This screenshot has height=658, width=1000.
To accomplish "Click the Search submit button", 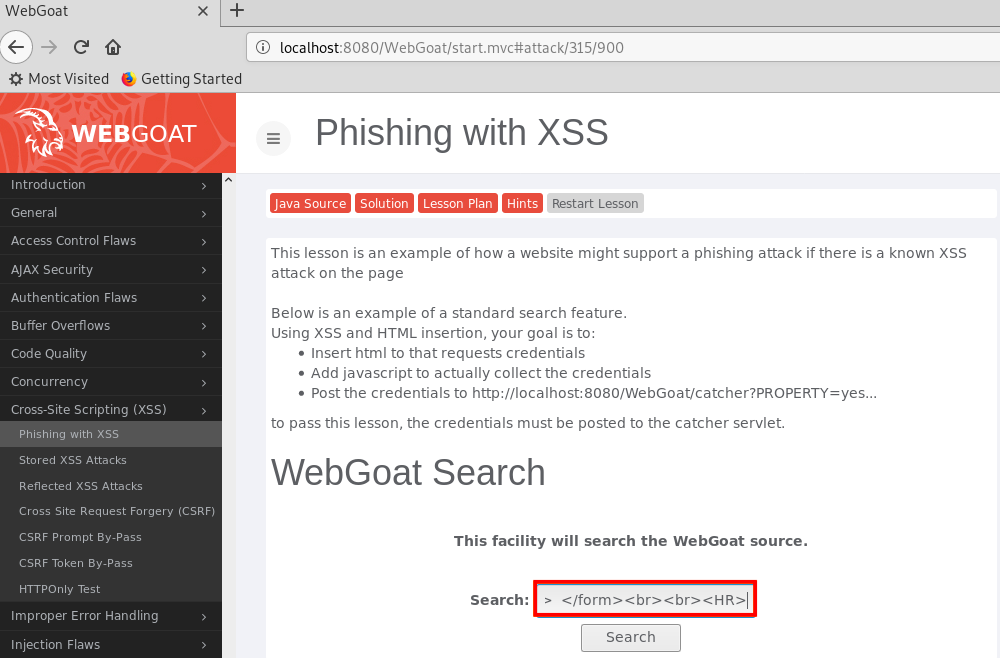I will (630, 638).
